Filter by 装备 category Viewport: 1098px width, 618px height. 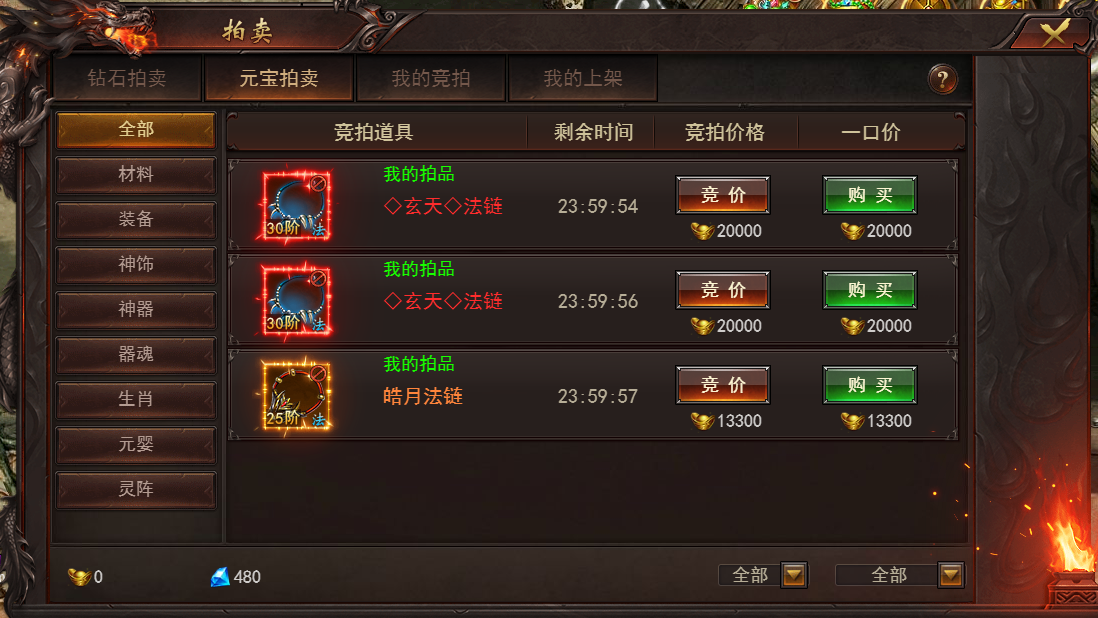(x=136, y=219)
